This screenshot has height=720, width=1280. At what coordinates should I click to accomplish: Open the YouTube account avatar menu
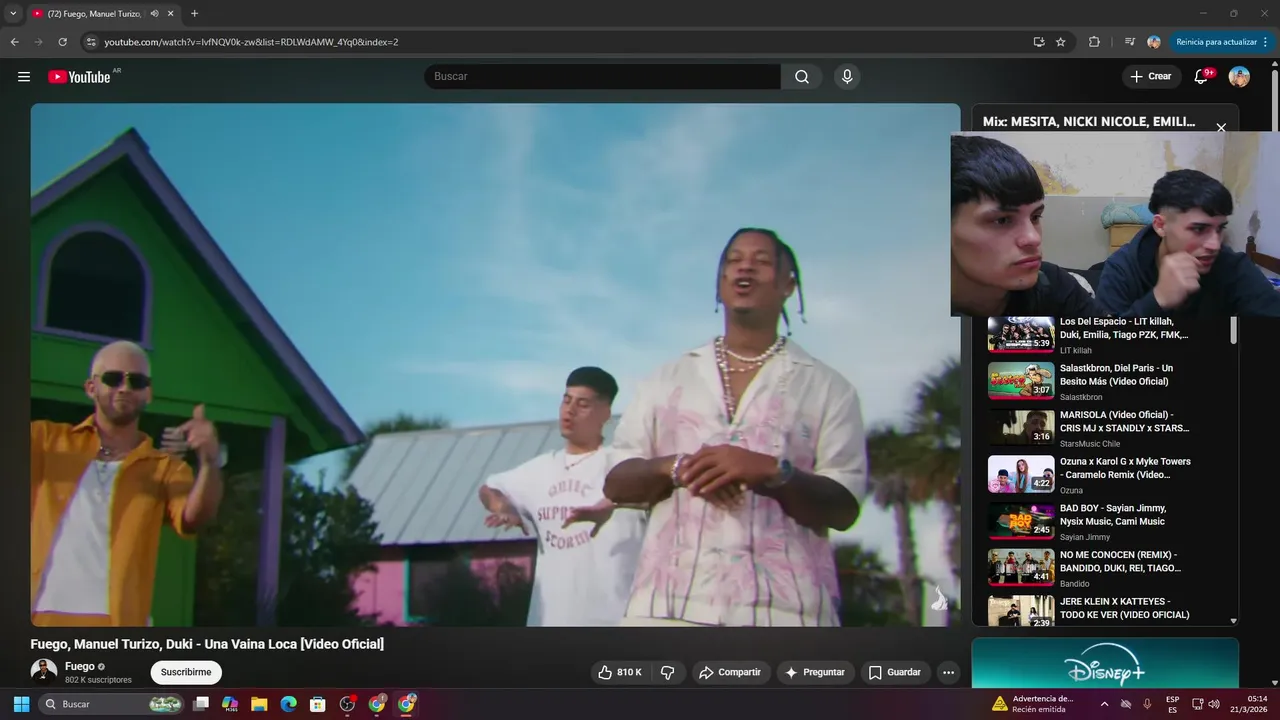[x=1239, y=77]
